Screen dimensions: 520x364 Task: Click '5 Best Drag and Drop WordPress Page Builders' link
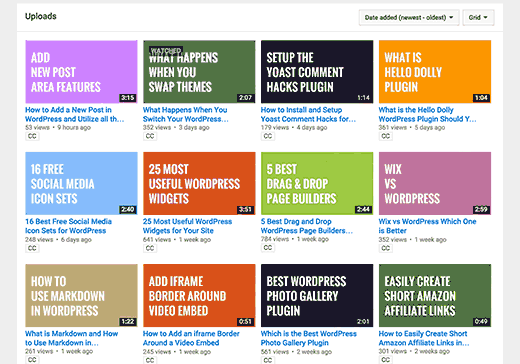coord(307,226)
